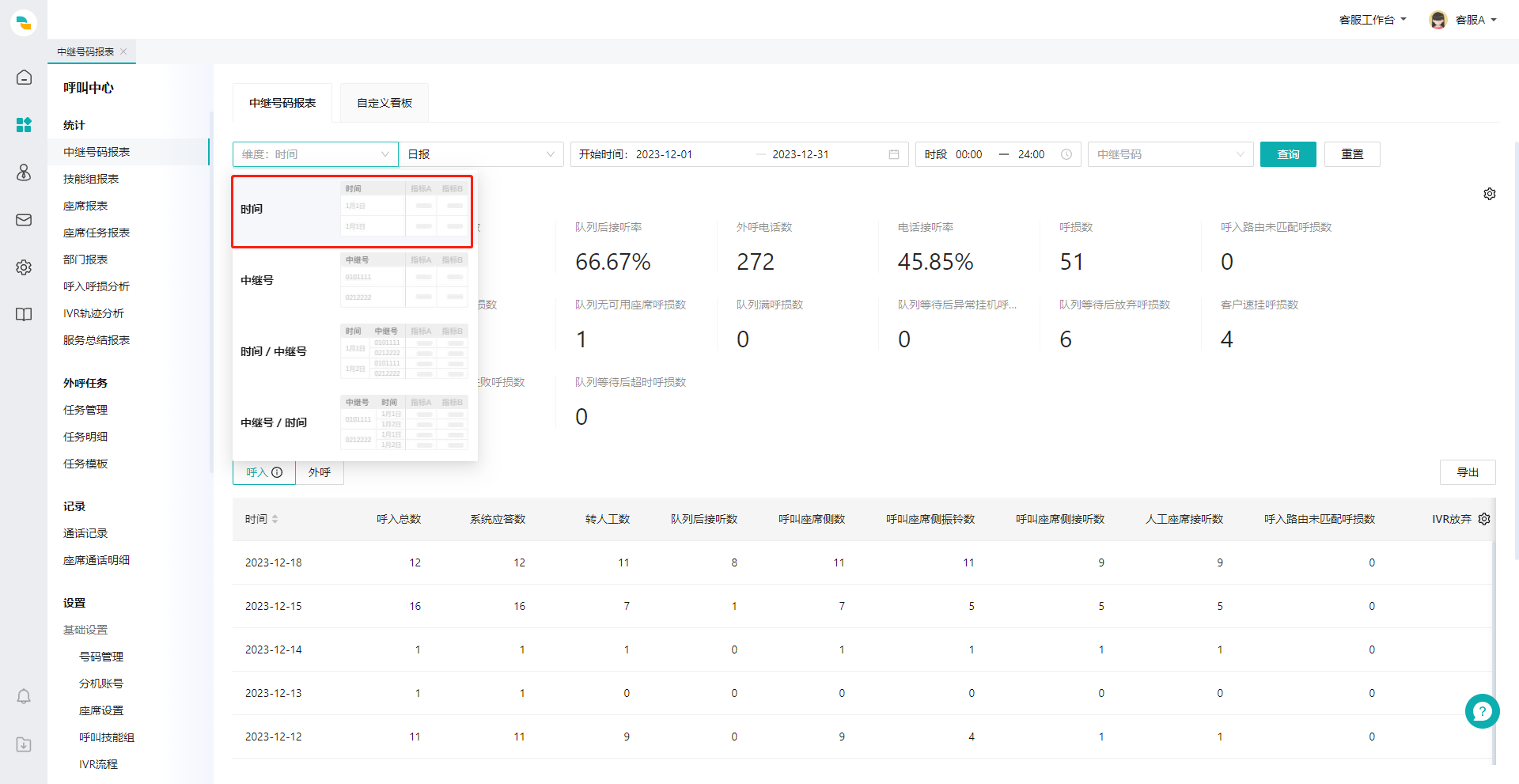Click the end date 2023-12-31 field
Viewport: 1519px width, 784px height.
pos(801,154)
